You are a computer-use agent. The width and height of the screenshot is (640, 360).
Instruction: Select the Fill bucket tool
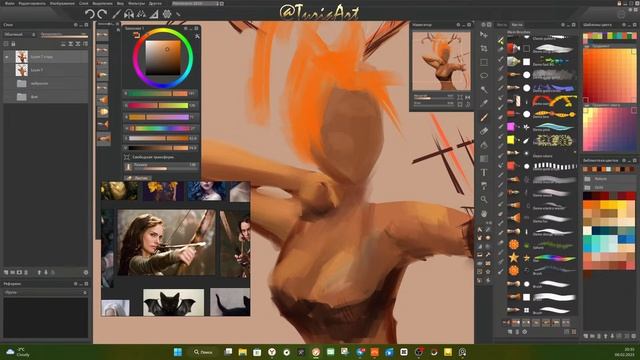[484, 145]
